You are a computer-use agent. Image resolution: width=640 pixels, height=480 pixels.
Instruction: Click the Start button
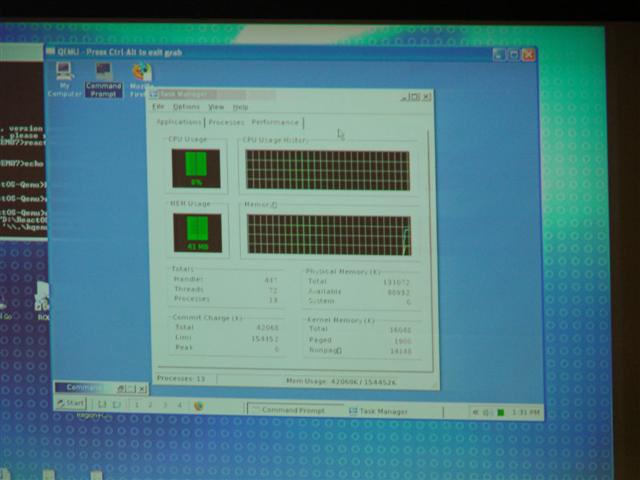(x=71, y=403)
